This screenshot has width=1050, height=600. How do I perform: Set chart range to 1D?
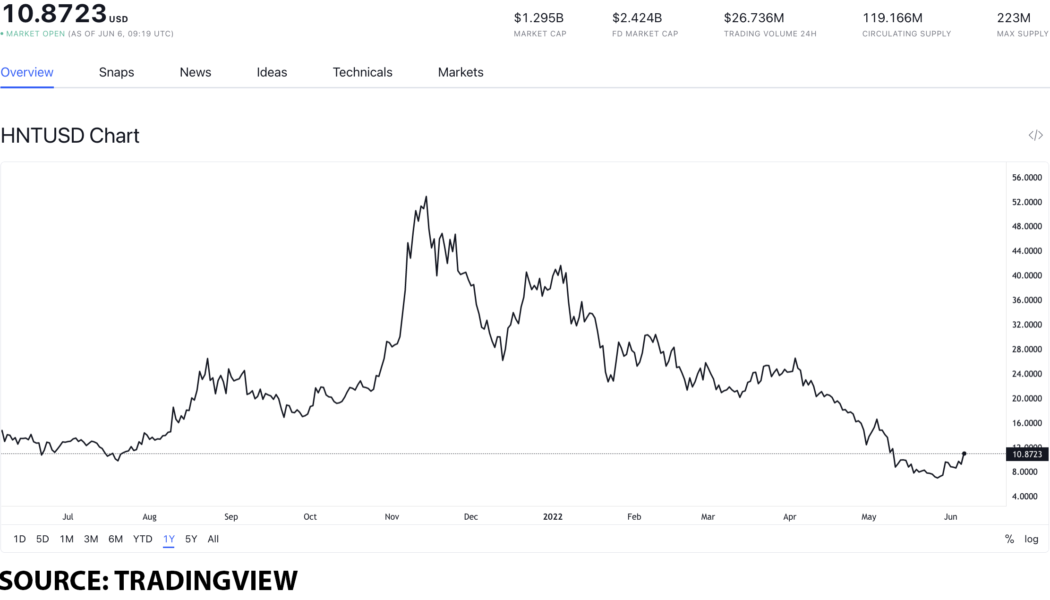20,539
